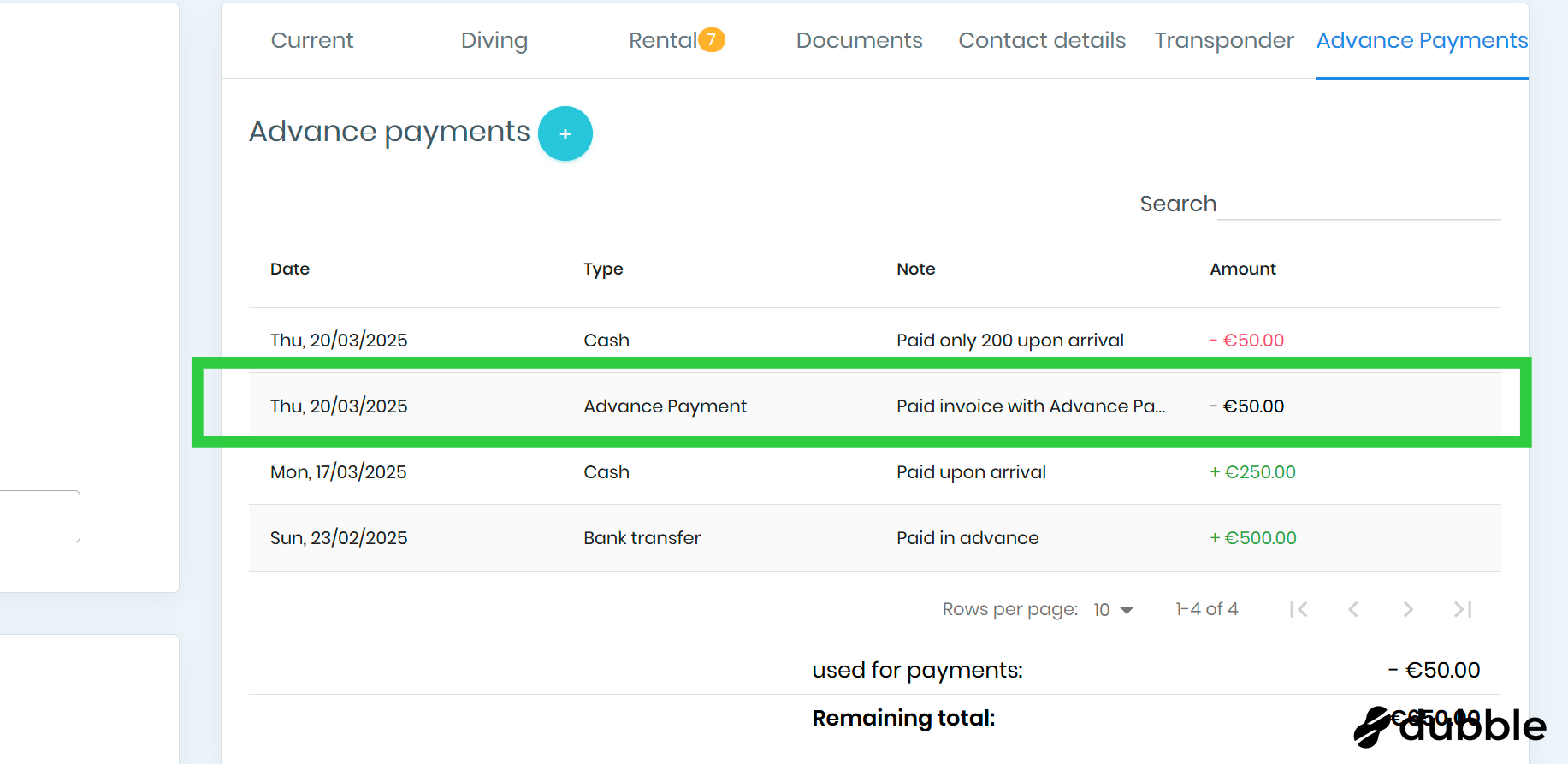The height and width of the screenshot is (764, 1568).
Task: Switch to the Current tab
Action: [311, 40]
